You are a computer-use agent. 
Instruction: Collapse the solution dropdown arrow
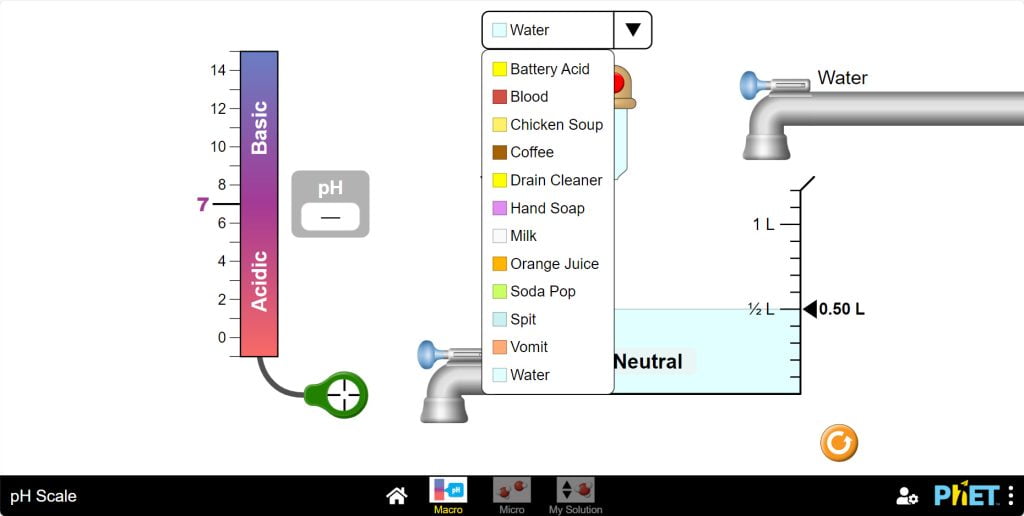(x=633, y=30)
